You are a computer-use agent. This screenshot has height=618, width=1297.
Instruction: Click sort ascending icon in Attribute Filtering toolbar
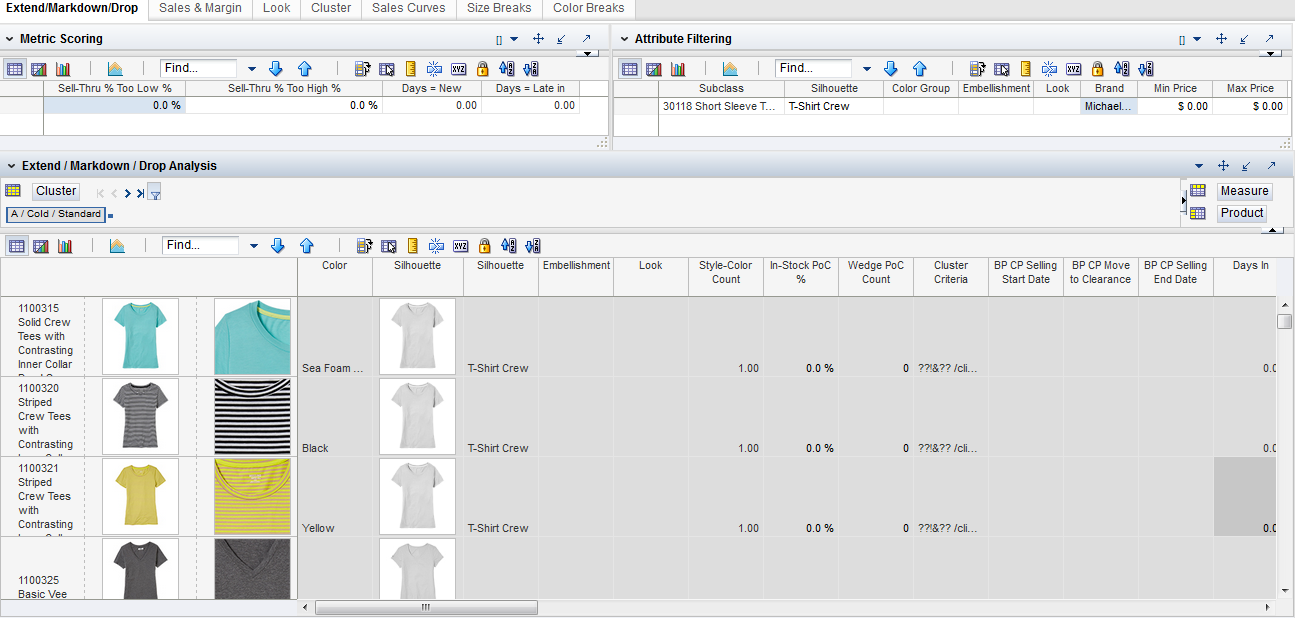point(1122,69)
